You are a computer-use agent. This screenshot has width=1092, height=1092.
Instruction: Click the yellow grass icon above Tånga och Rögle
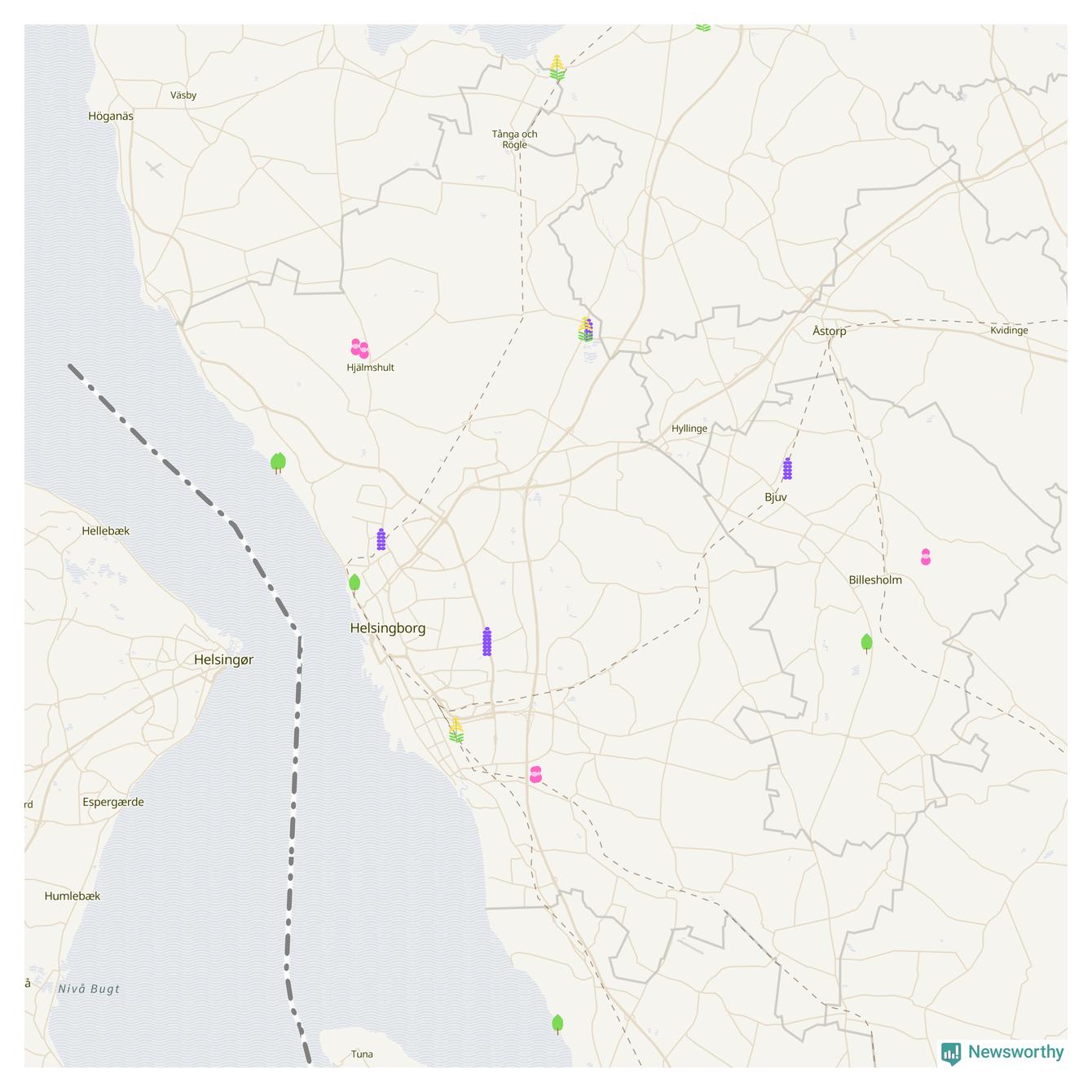point(557,68)
